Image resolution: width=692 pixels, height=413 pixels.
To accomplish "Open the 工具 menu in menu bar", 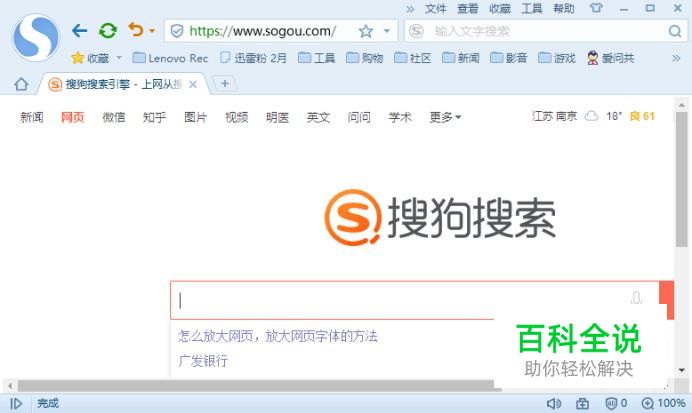I will [531, 8].
